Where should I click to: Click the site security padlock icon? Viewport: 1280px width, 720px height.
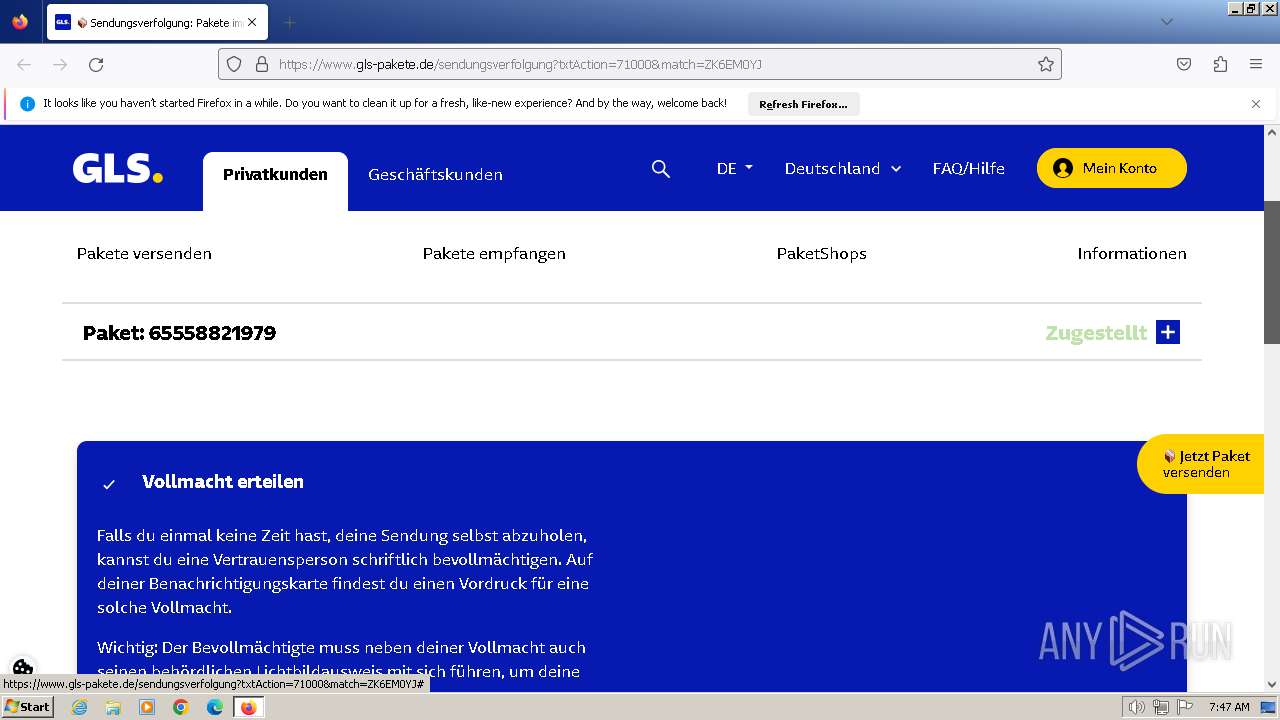(262, 64)
